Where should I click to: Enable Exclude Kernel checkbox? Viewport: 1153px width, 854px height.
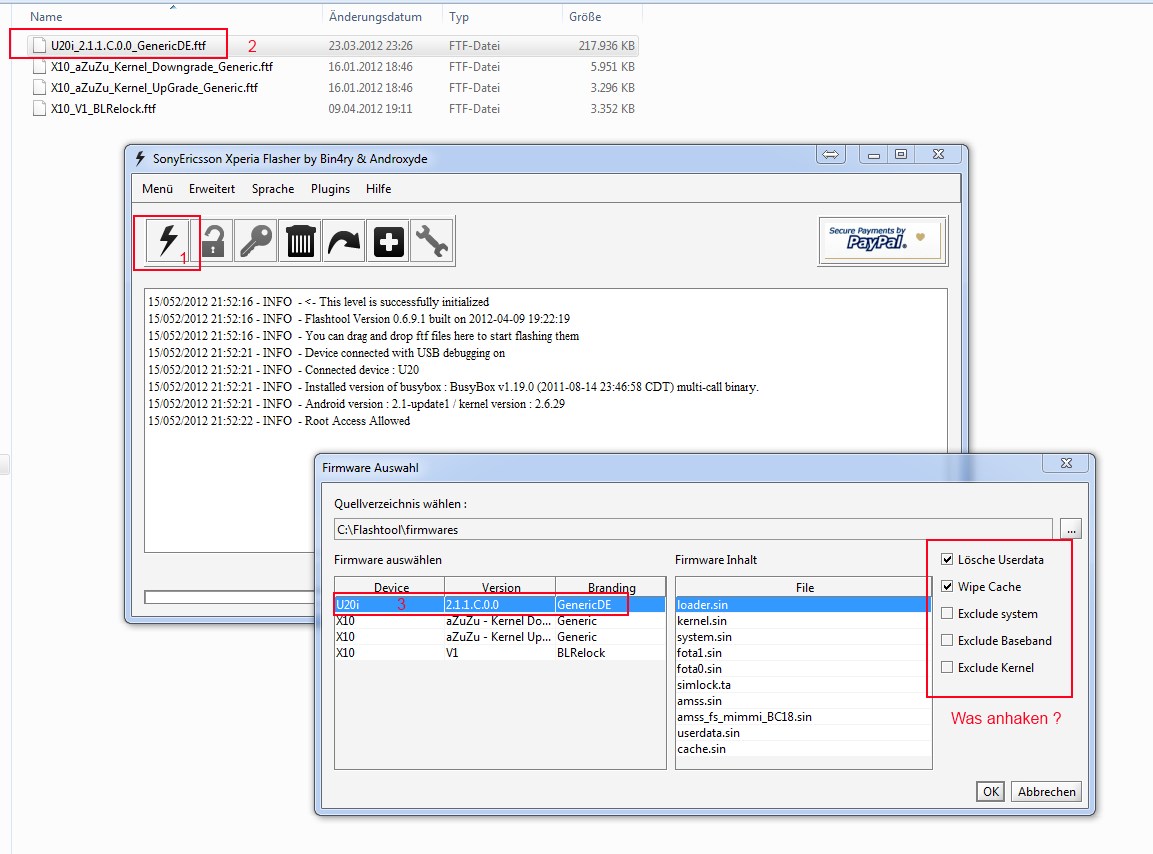point(947,667)
